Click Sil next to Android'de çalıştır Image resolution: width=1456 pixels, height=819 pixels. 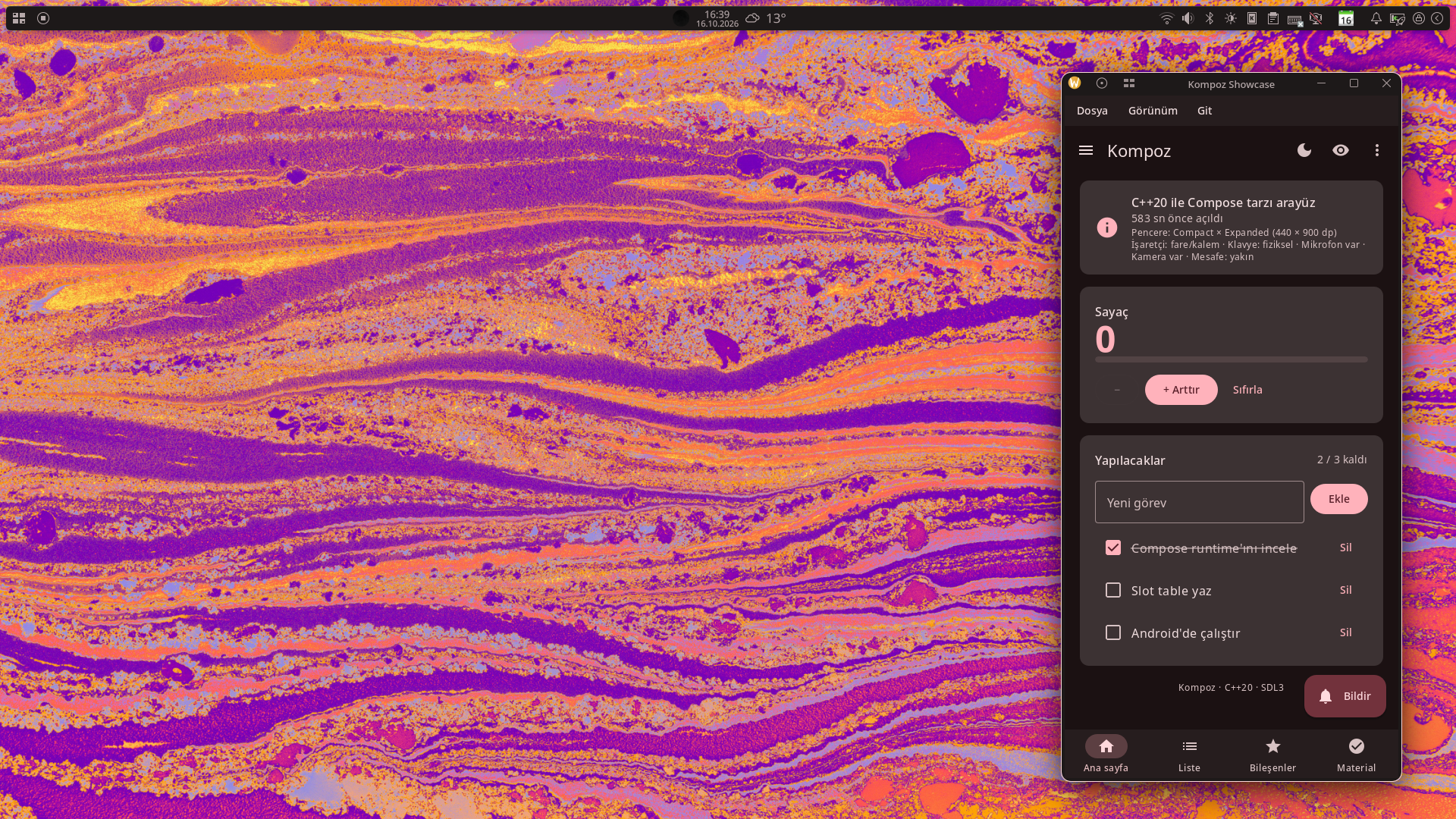click(x=1346, y=632)
